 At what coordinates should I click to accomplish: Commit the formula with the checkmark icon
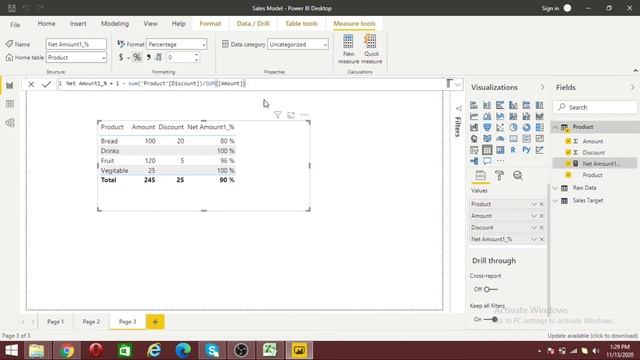[46, 84]
